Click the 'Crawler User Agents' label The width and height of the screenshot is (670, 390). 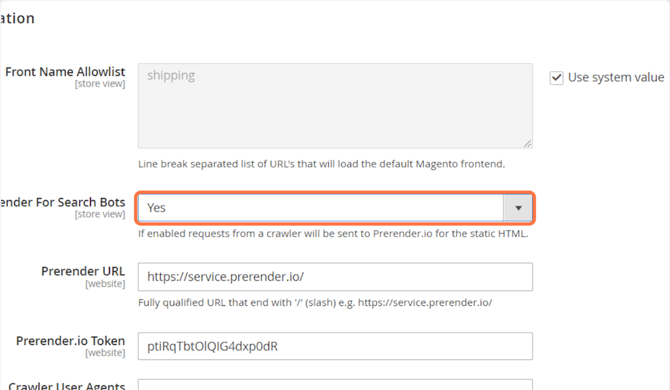click(x=67, y=385)
